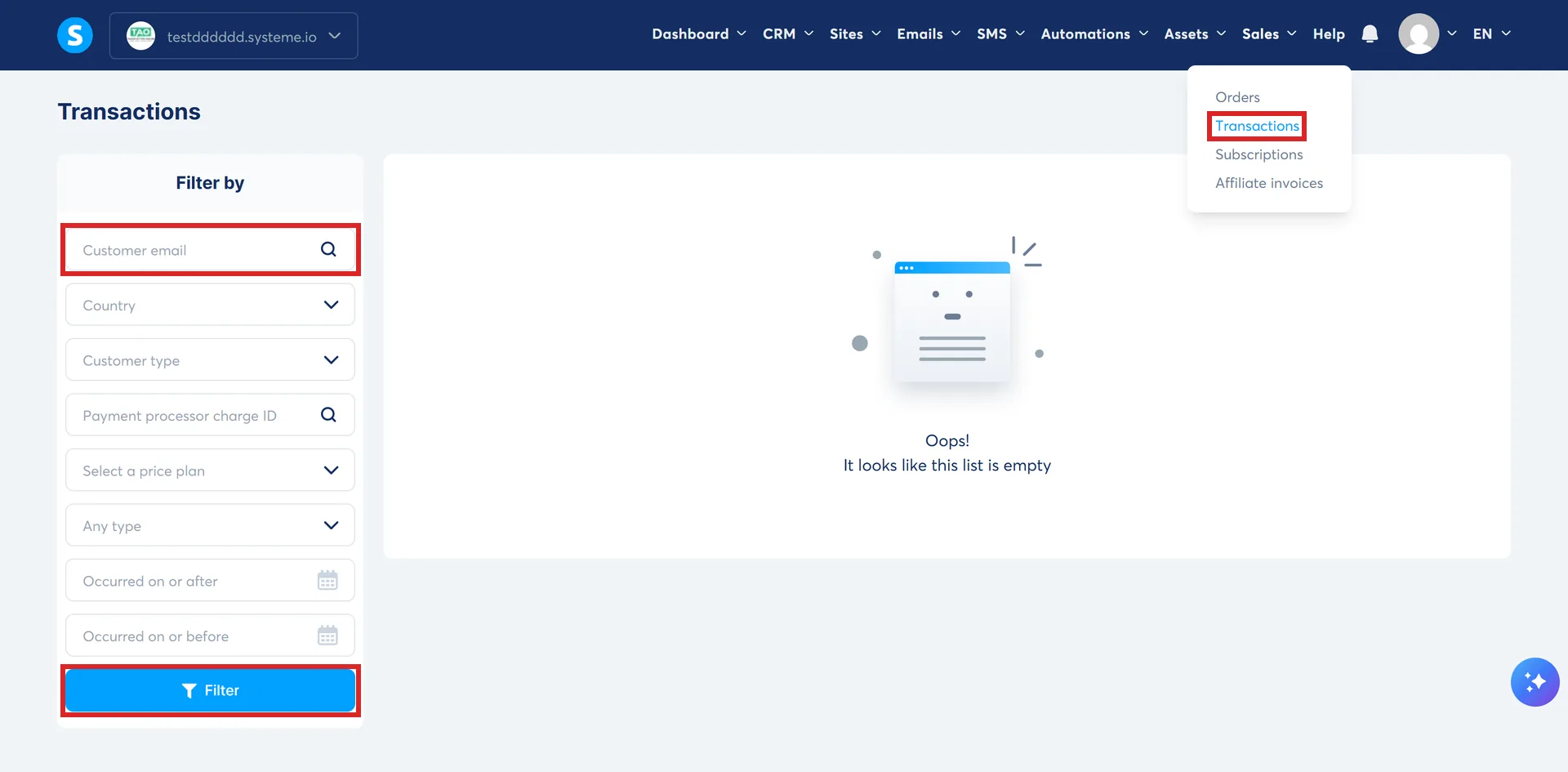Open calendar icon for Occurred on or before

(x=327, y=635)
